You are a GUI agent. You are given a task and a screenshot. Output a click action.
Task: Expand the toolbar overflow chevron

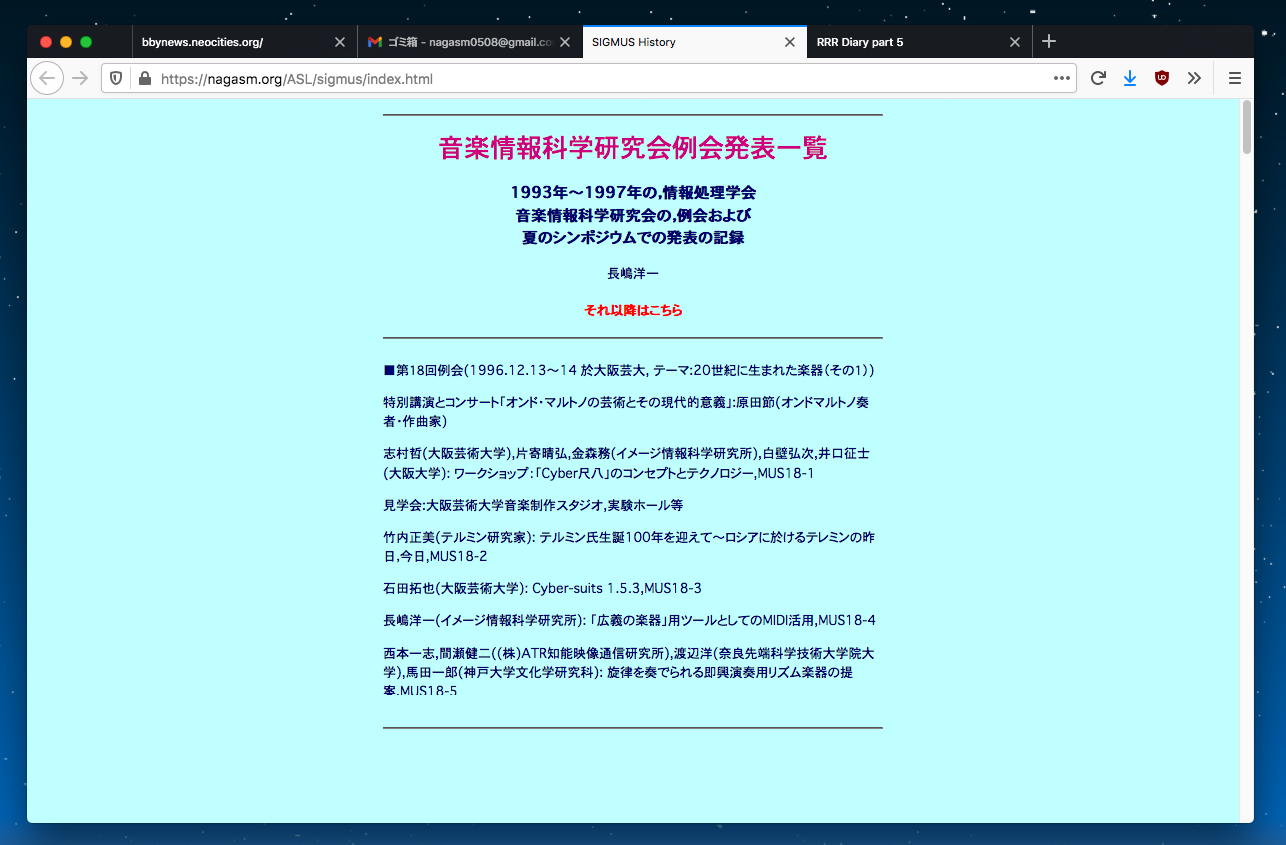[x=1194, y=78]
